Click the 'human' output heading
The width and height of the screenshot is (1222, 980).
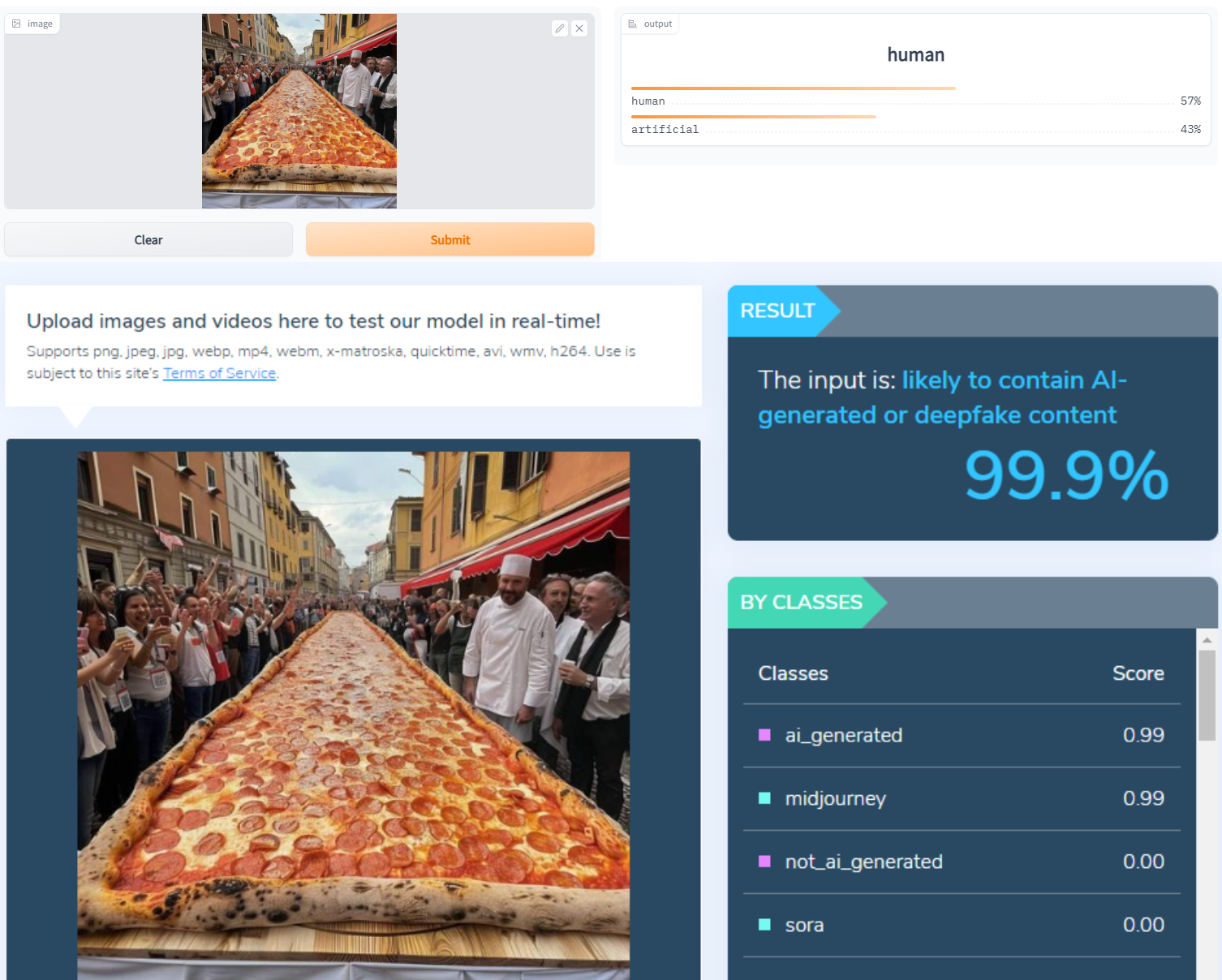click(916, 55)
